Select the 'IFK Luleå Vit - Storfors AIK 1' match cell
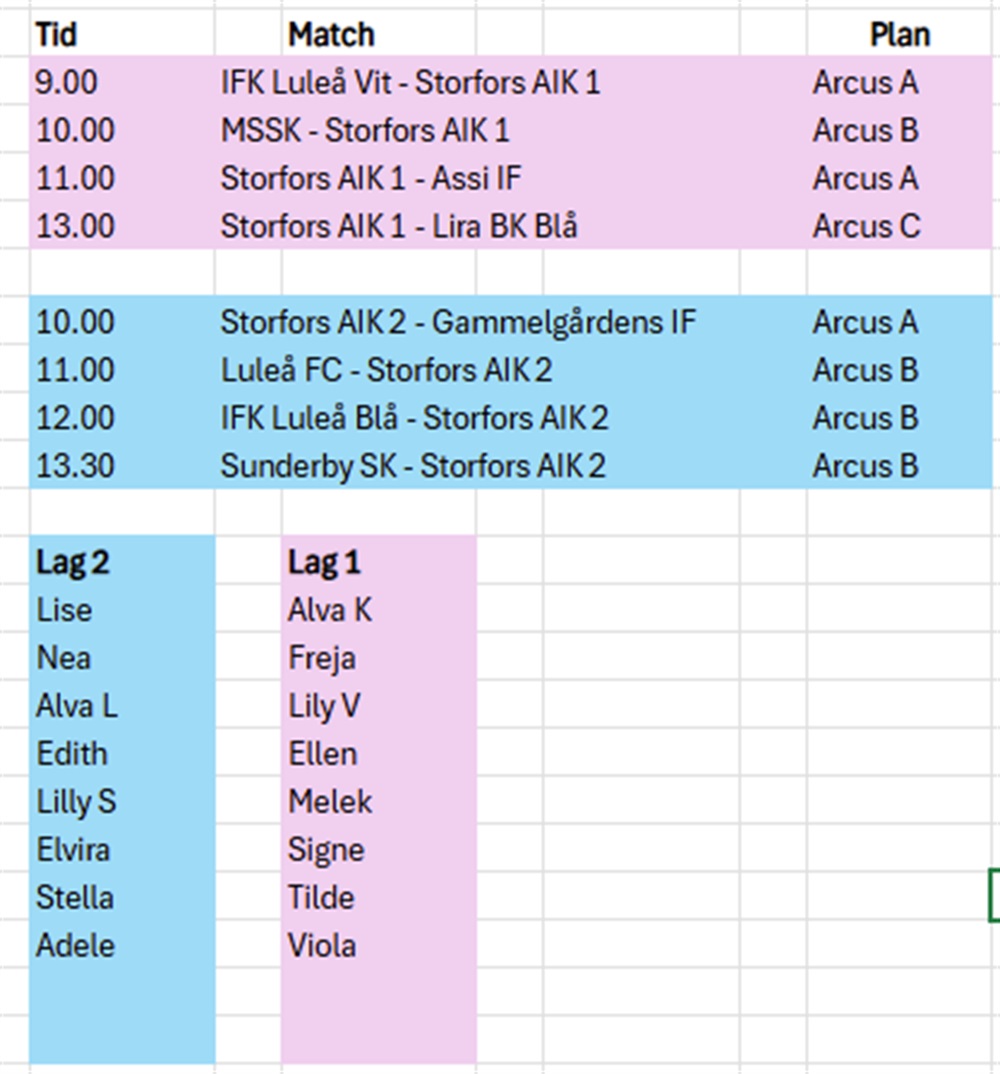Viewport: 1000px width, 1074px height. point(410,82)
